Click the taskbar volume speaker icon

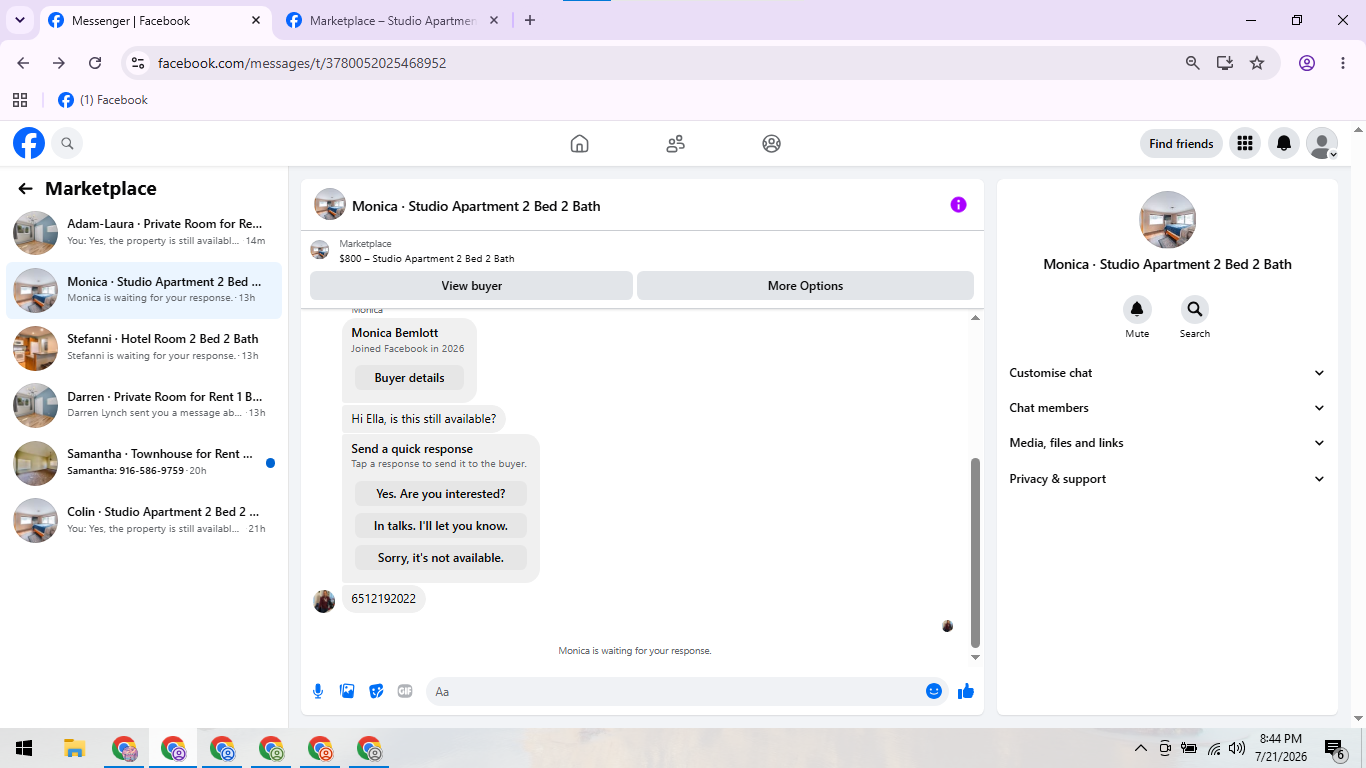(1237, 748)
